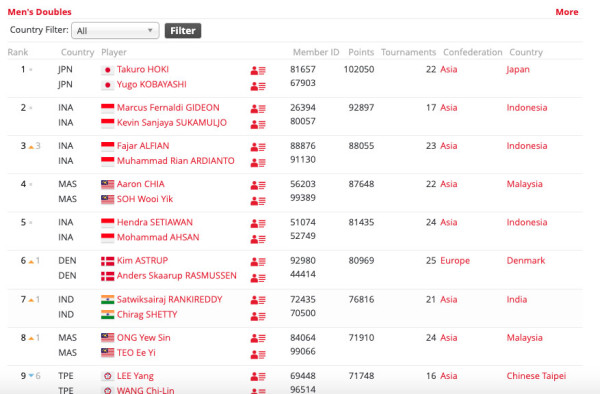
Task: Open ONG Yew Sin player page
Action: click(x=143, y=338)
